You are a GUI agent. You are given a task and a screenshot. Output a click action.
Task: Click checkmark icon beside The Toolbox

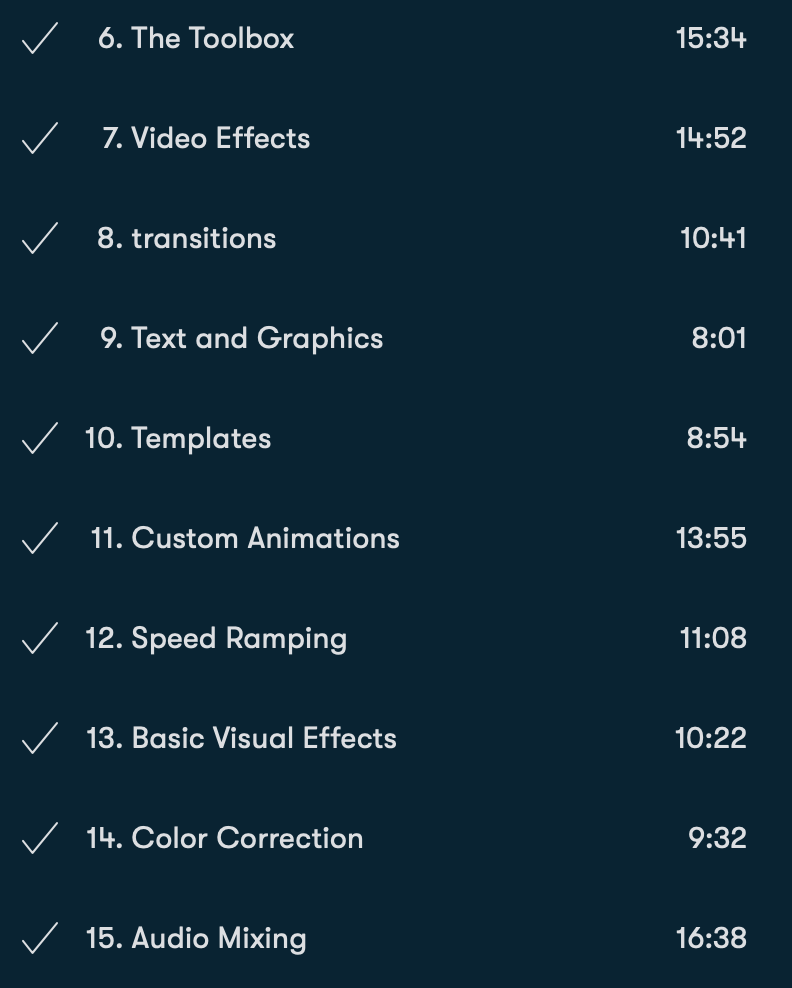click(40, 38)
